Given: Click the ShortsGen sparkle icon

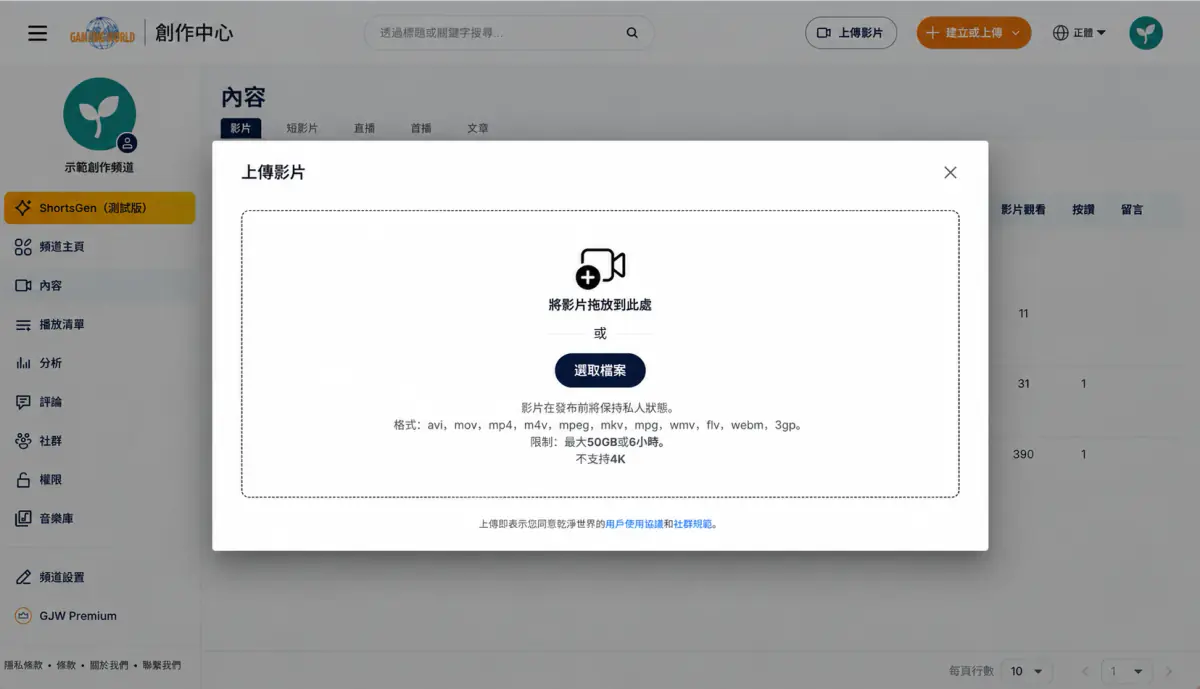Looking at the screenshot, I should [x=23, y=208].
